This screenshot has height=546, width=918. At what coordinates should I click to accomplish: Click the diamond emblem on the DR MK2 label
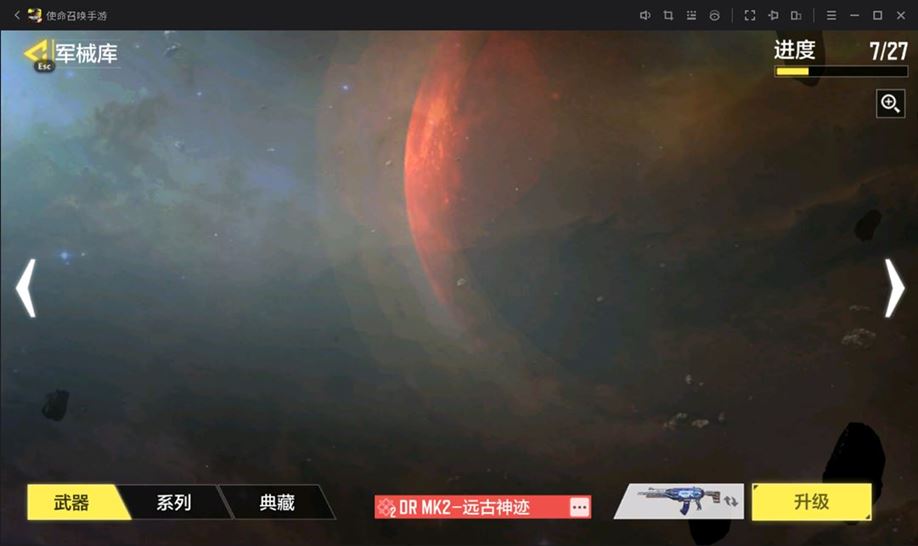tap(386, 507)
